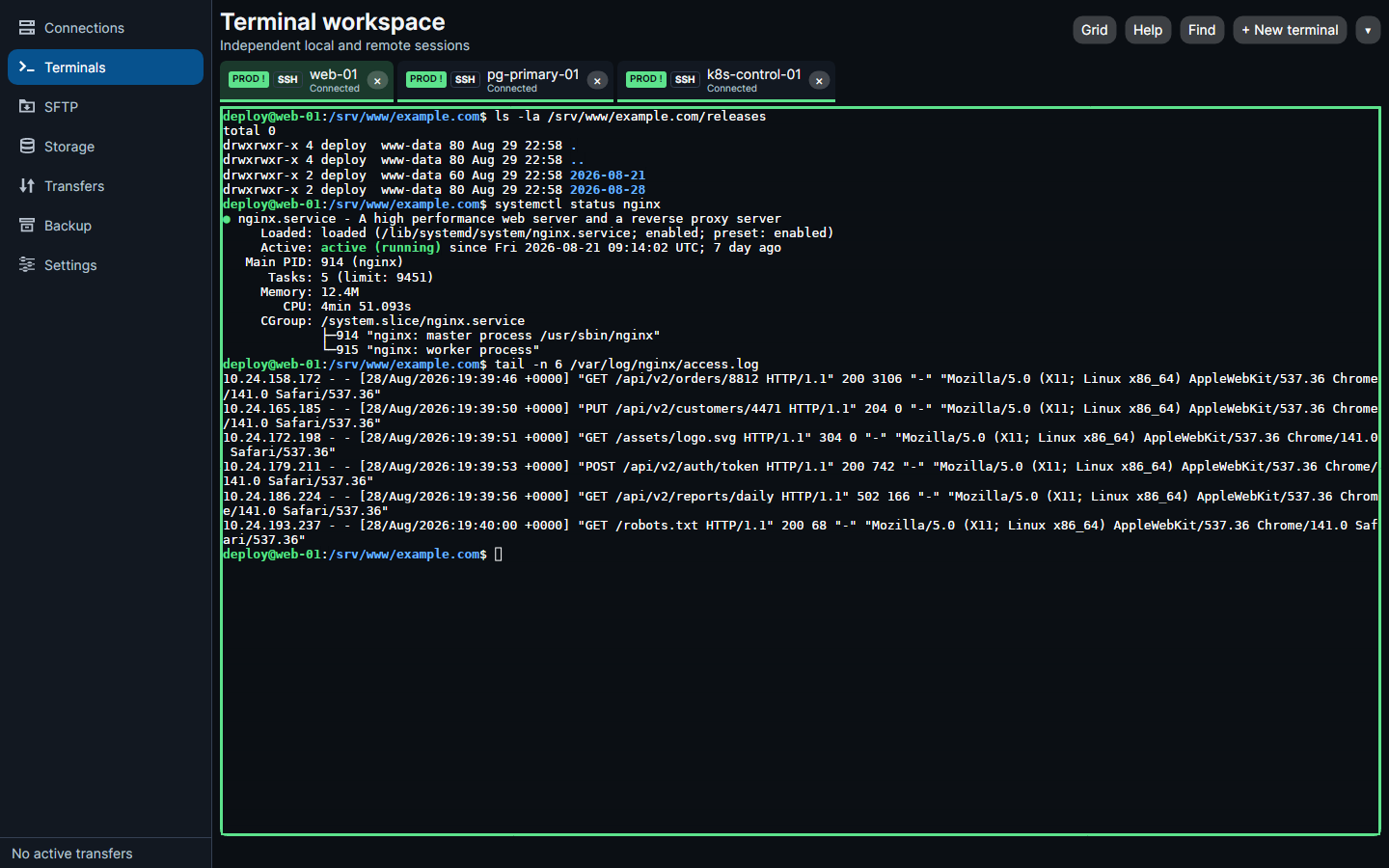This screenshot has width=1389, height=868.
Task: Click the log line with IP 10.24.179.211
Action: point(801,474)
